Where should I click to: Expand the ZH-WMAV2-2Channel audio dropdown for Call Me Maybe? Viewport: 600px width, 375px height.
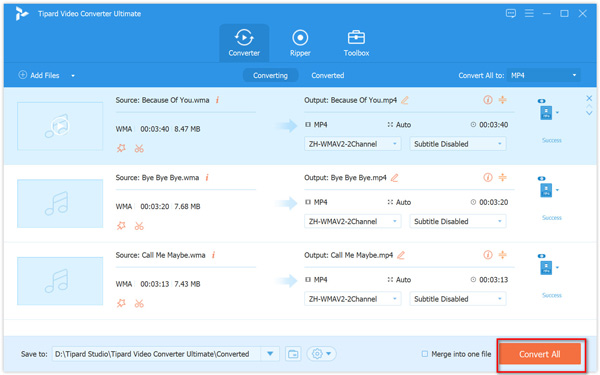tap(352, 299)
